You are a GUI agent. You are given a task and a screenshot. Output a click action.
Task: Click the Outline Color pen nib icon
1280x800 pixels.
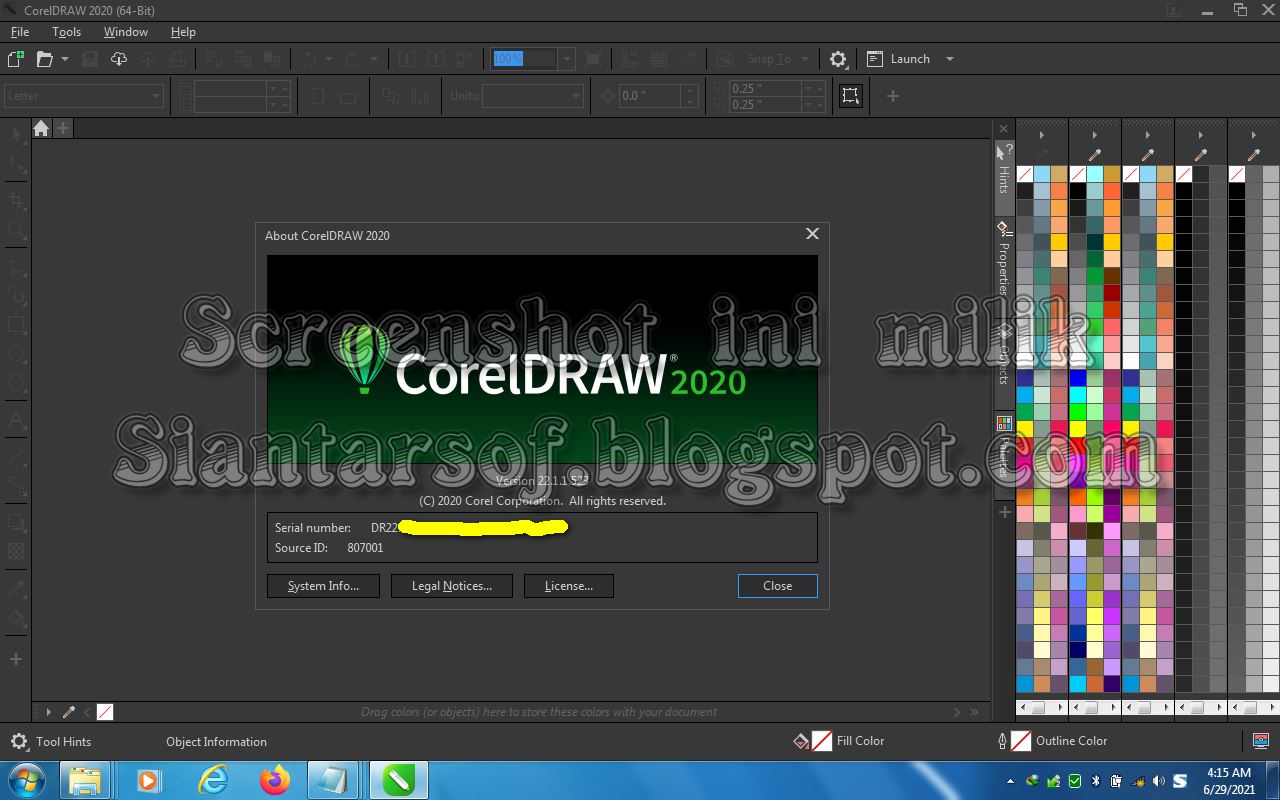click(x=1002, y=741)
